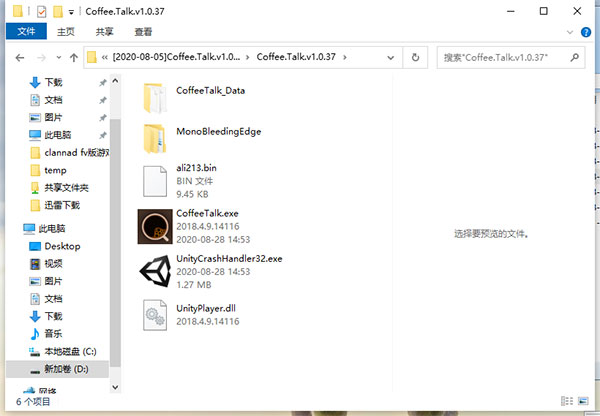This screenshot has width=600, height=416.
Task: Go up one folder level arrow
Action: tap(73, 58)
